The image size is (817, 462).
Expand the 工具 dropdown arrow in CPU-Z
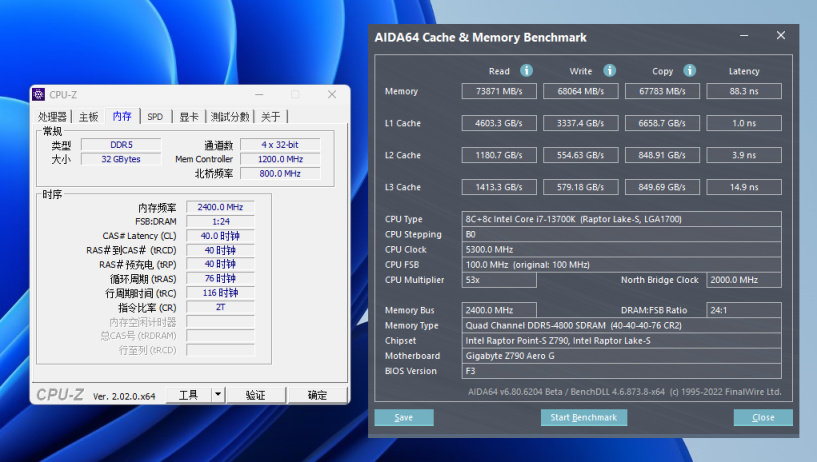point(218,395)
